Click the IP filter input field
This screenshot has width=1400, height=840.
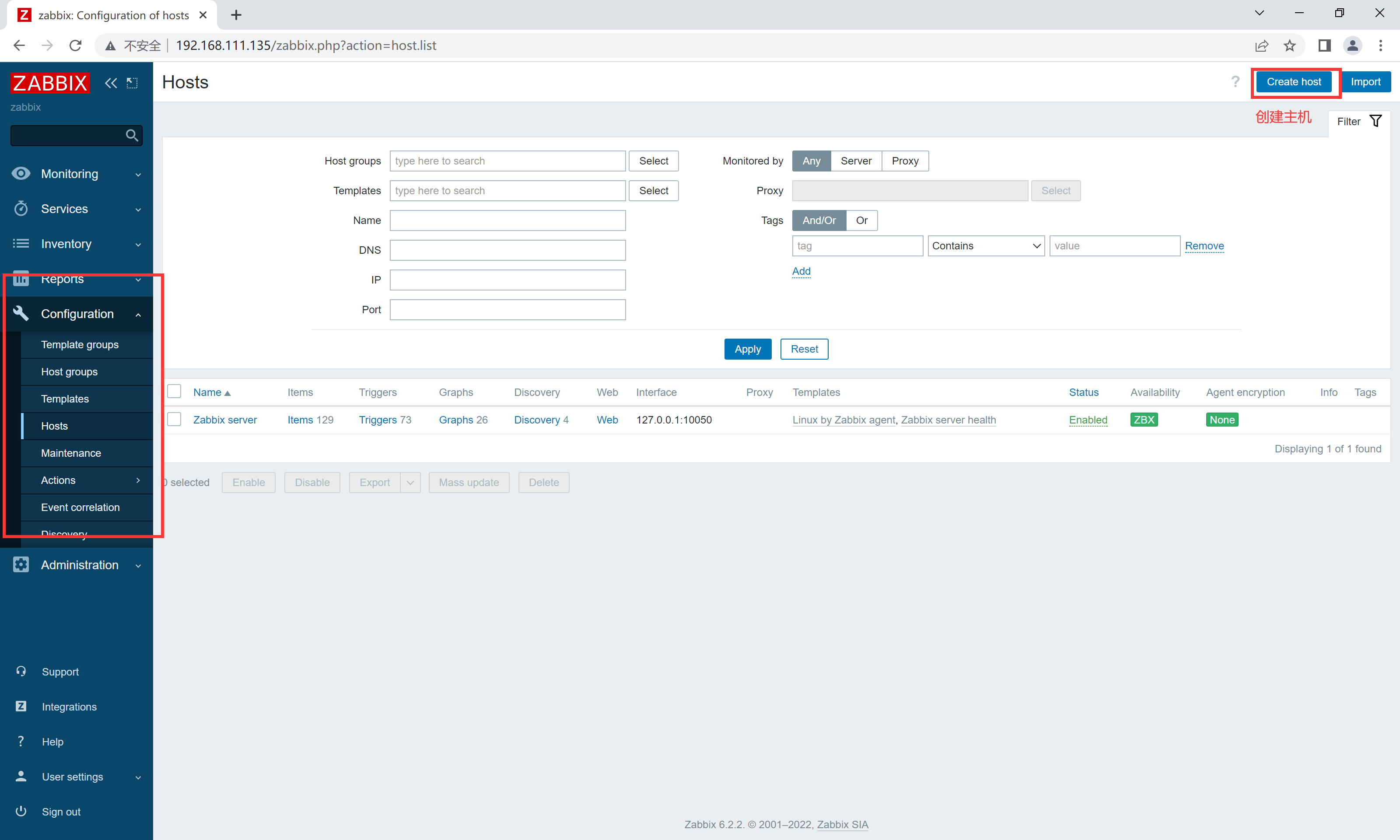click(x=507, y=280)
